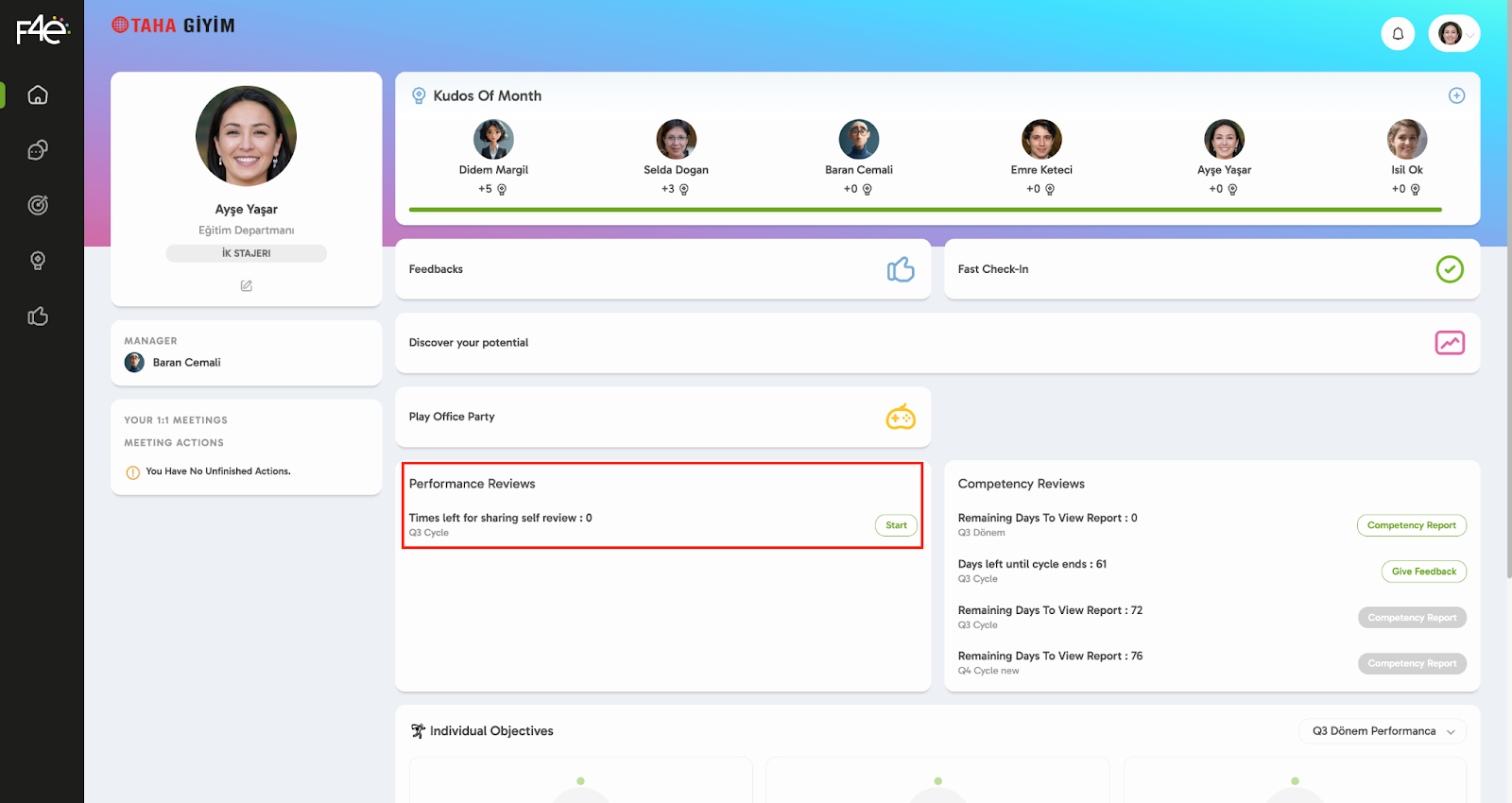This screenshot has height=803, width=1512.
Task: Click the edit profile pencil icon
Action: pos(246,286)
